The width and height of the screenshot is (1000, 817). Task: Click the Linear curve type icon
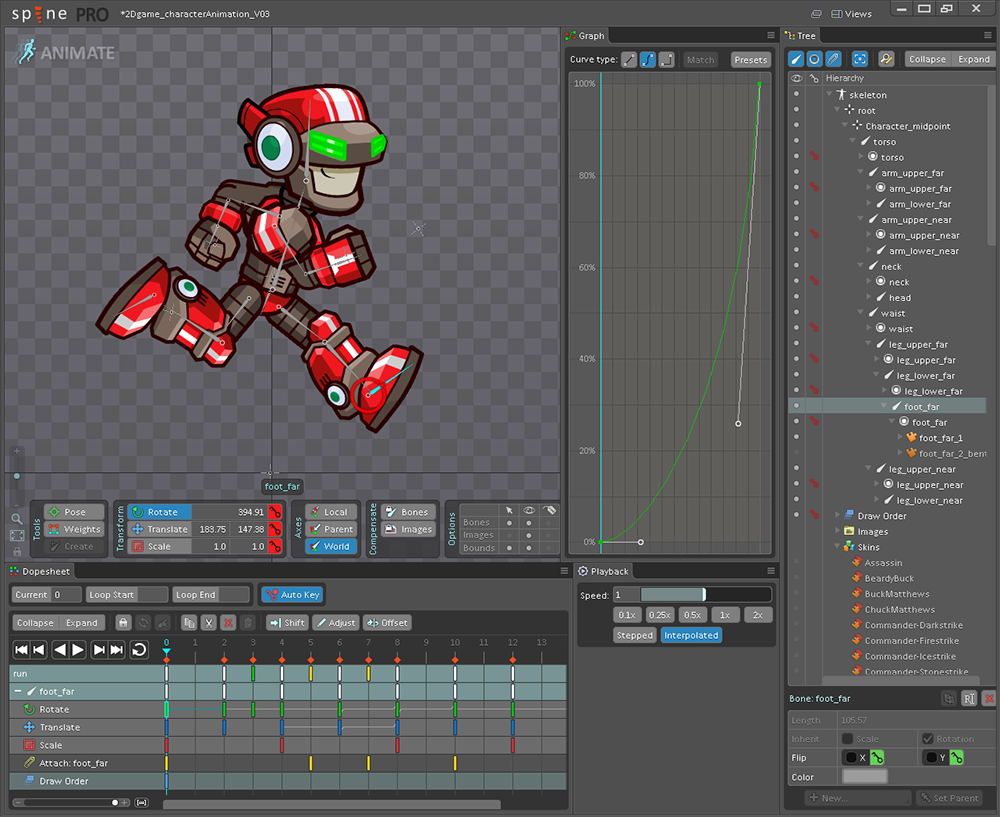coord(629,60)
